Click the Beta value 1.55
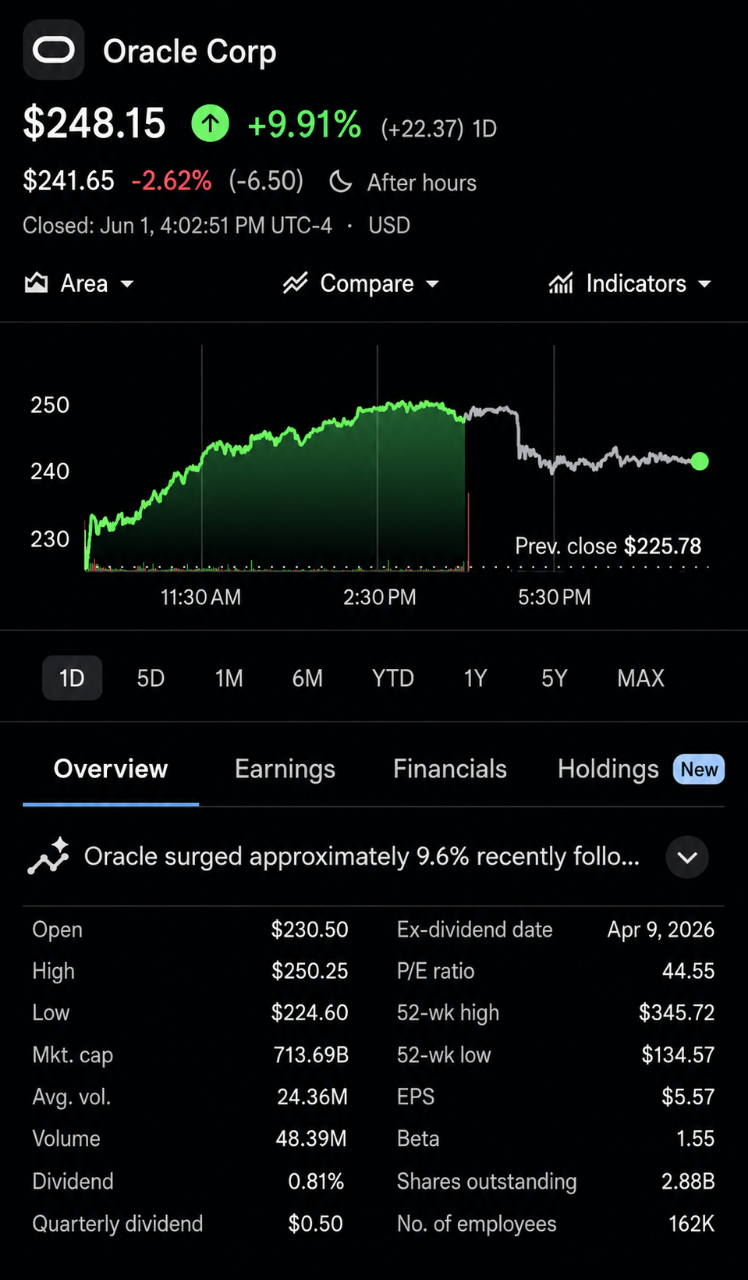 tap(695, 1139)
